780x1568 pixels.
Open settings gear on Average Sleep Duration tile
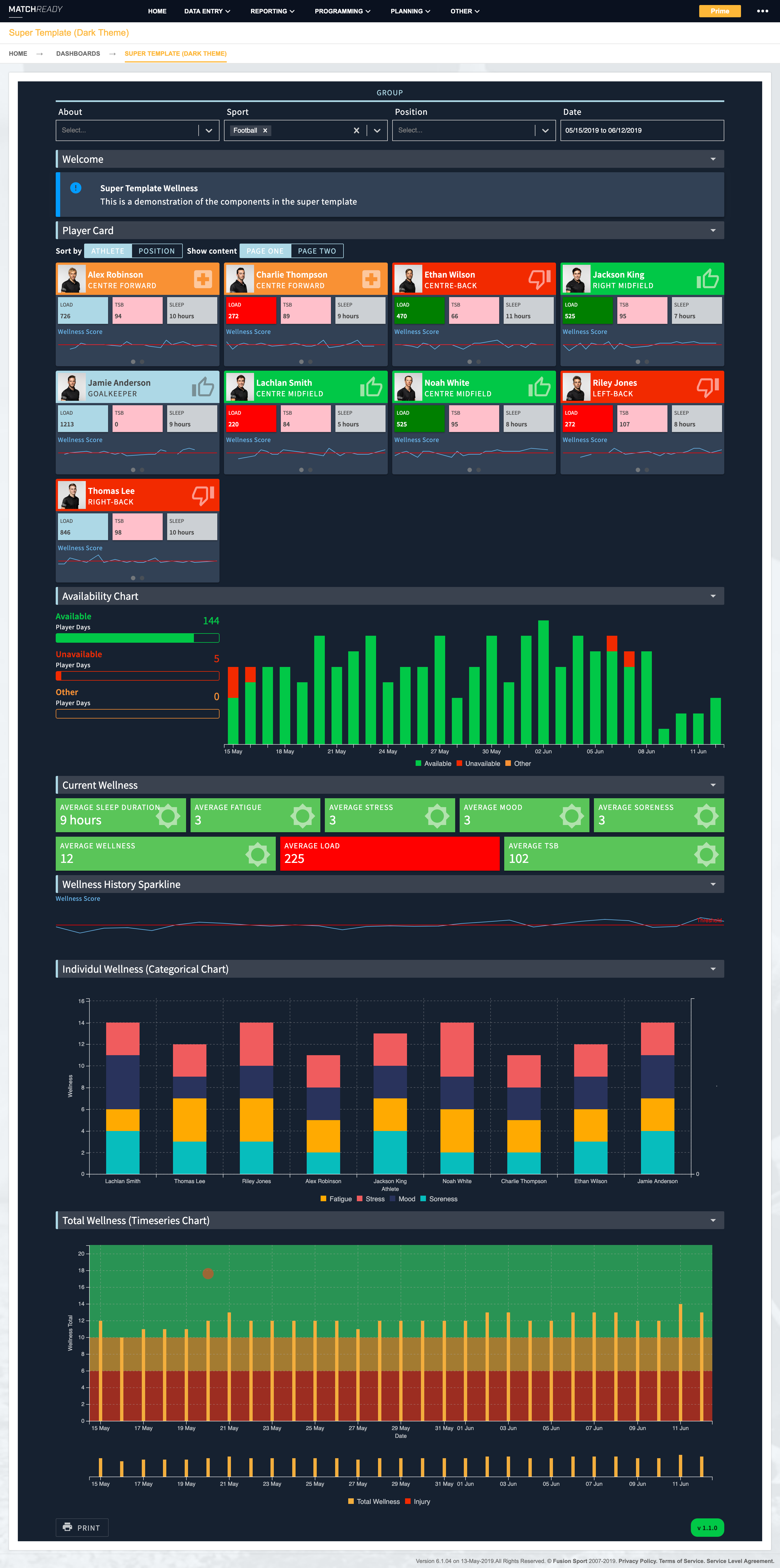169,816
